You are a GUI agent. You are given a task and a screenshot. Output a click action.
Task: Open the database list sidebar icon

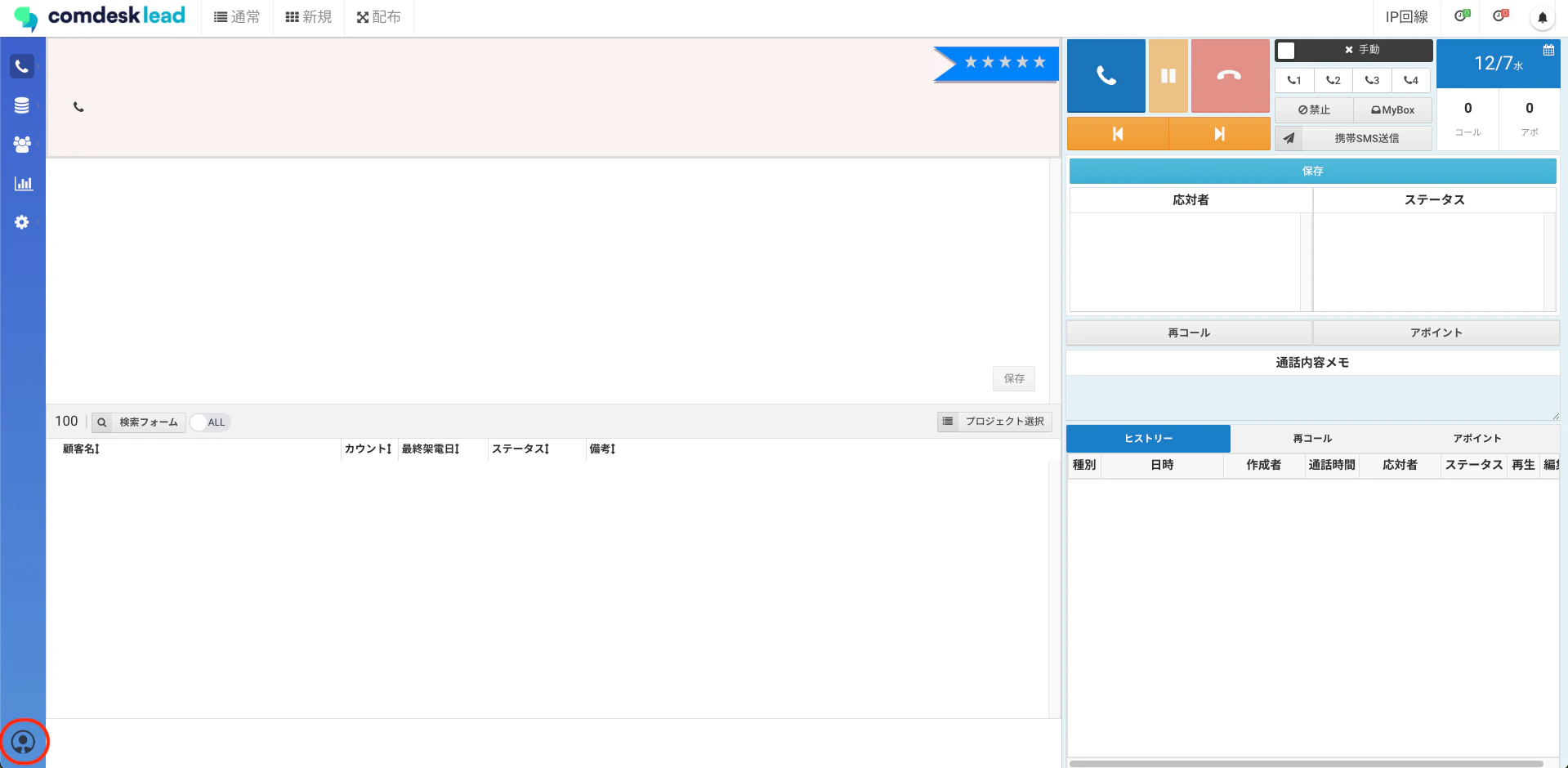point(22,105)
